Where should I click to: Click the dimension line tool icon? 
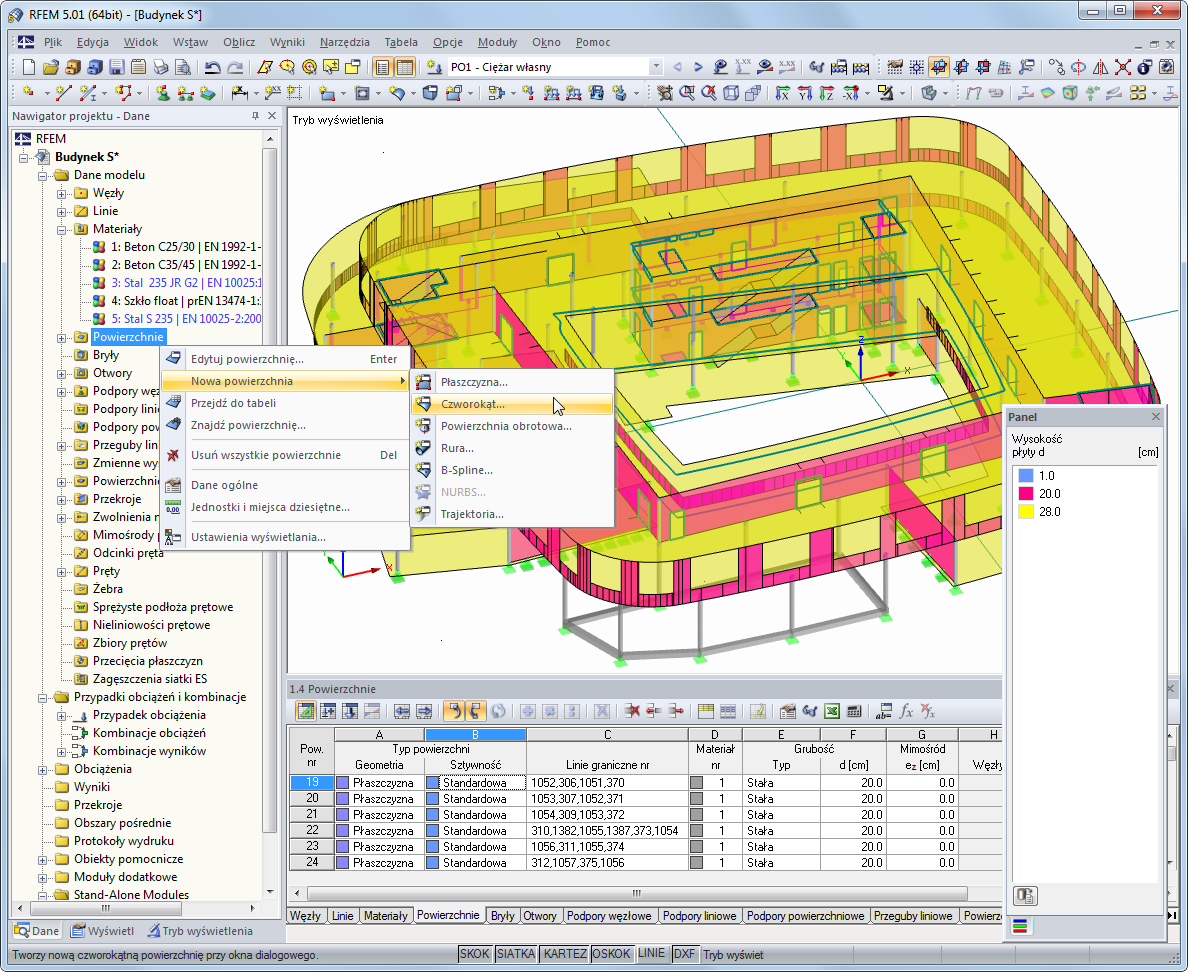[x=240, y=93]
